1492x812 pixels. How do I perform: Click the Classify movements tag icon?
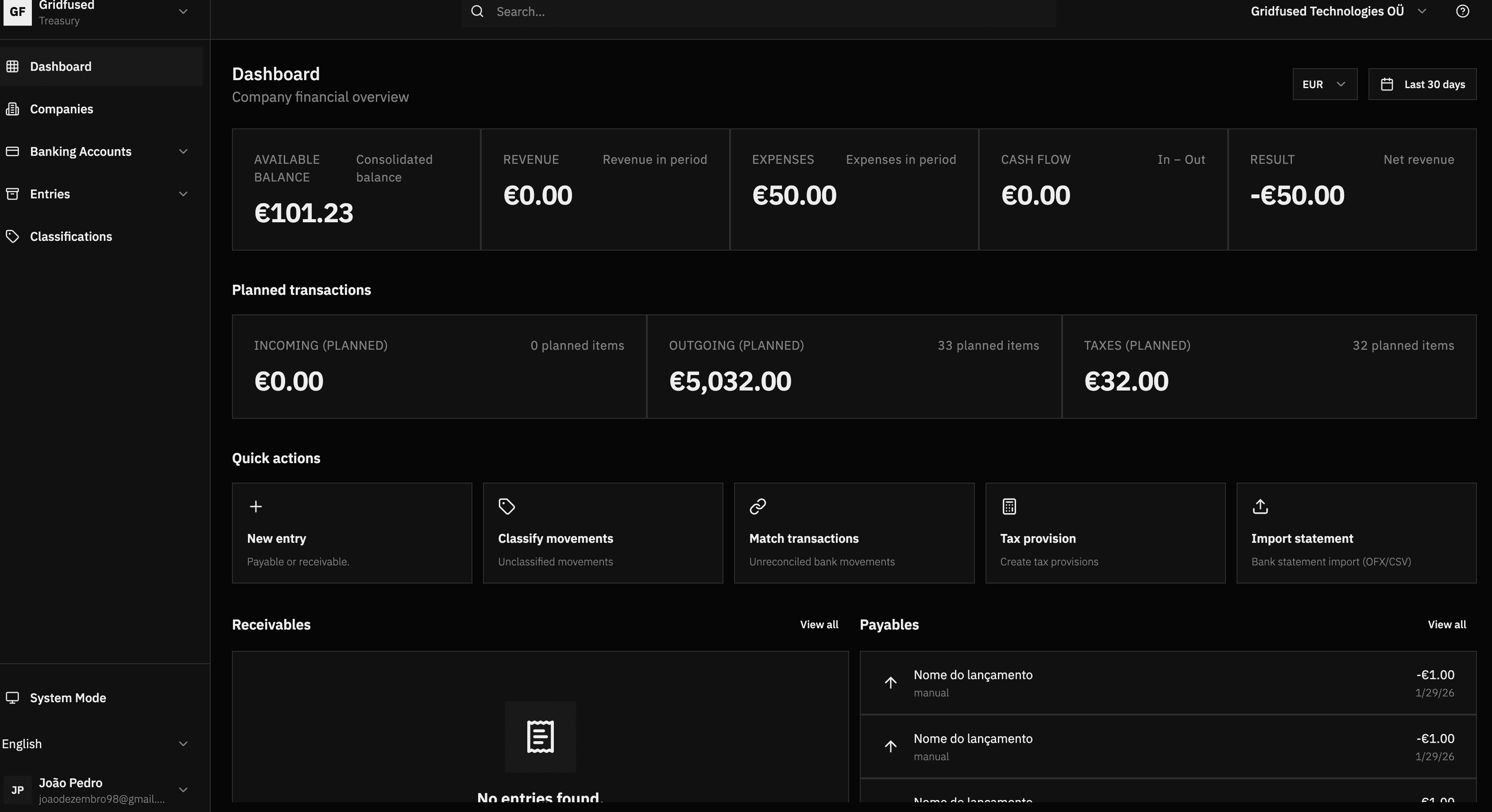[x=506, y=507]
